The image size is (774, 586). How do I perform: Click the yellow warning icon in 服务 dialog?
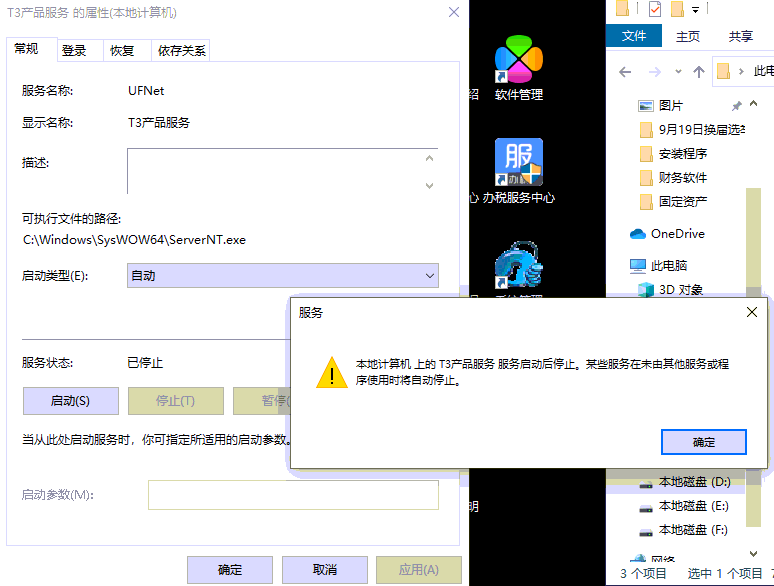[x=332, y=372]
